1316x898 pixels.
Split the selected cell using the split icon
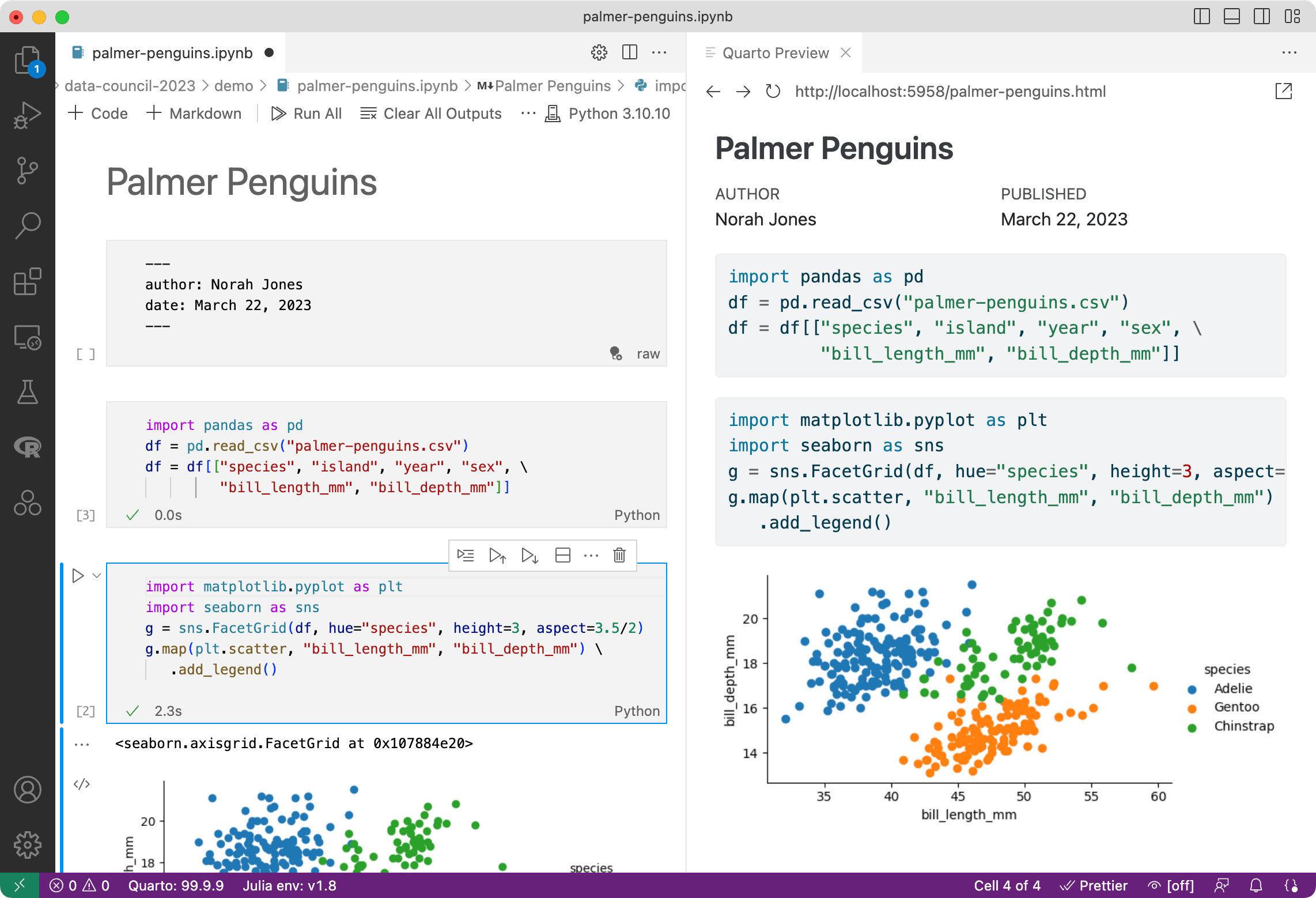[x=562, y=555]
